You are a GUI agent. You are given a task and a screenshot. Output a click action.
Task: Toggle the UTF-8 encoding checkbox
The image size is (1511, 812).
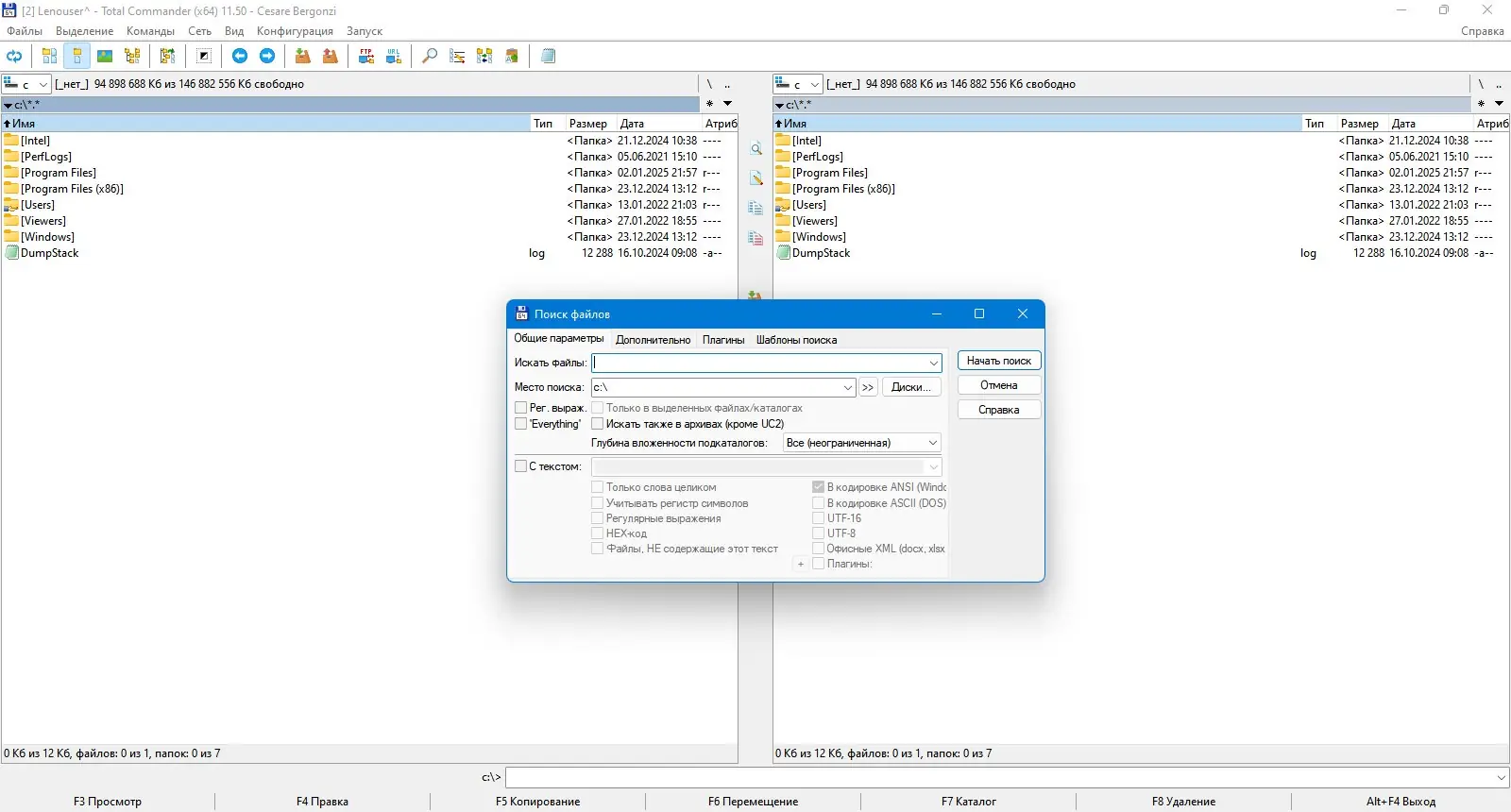pos(819,533)
